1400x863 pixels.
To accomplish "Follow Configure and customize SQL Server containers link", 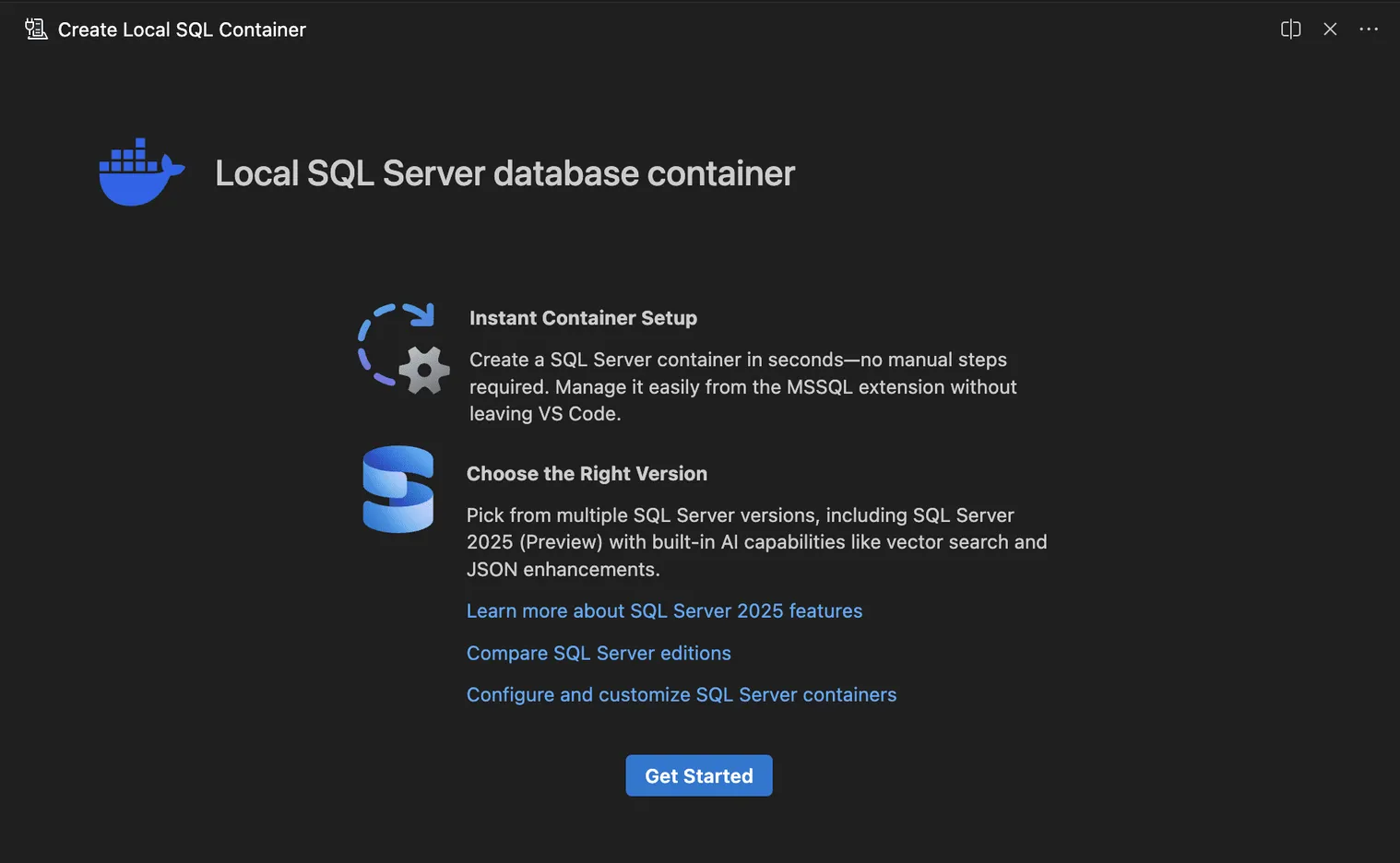I will pos(682,694).
